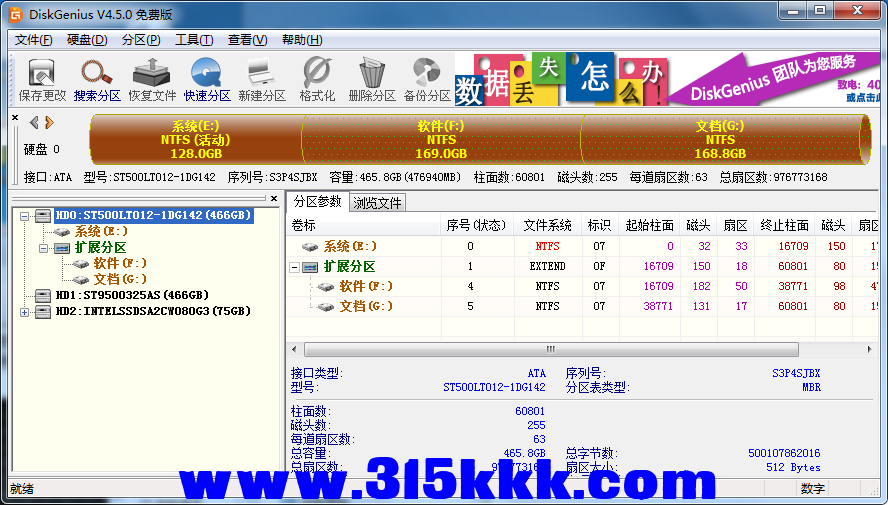The height and width of the screenshot is (505, 888).
Task: Click the 终止柱面 column header
Action: [x=784, y=225]
